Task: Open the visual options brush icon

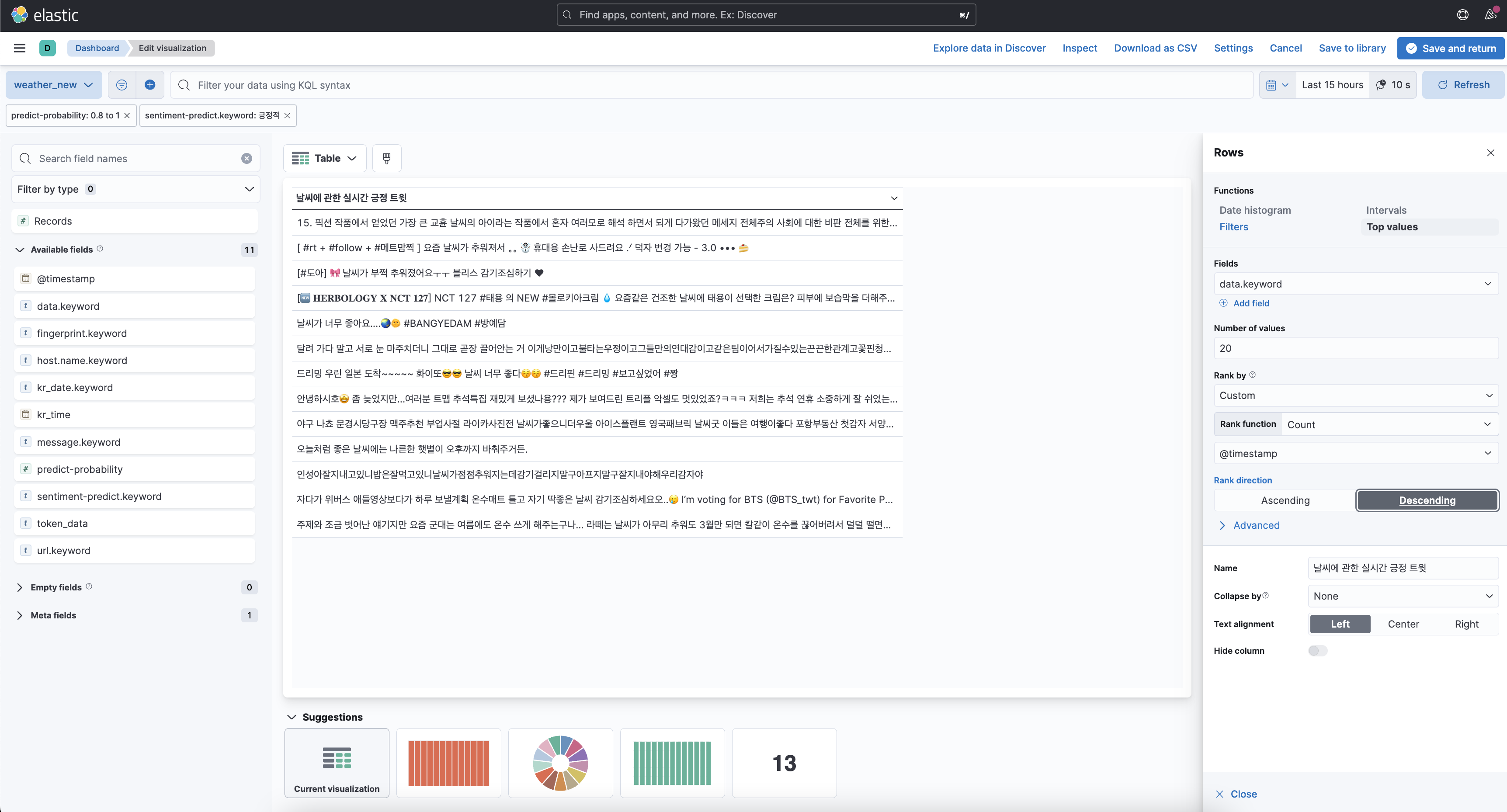Action: (x=387, y=158)
